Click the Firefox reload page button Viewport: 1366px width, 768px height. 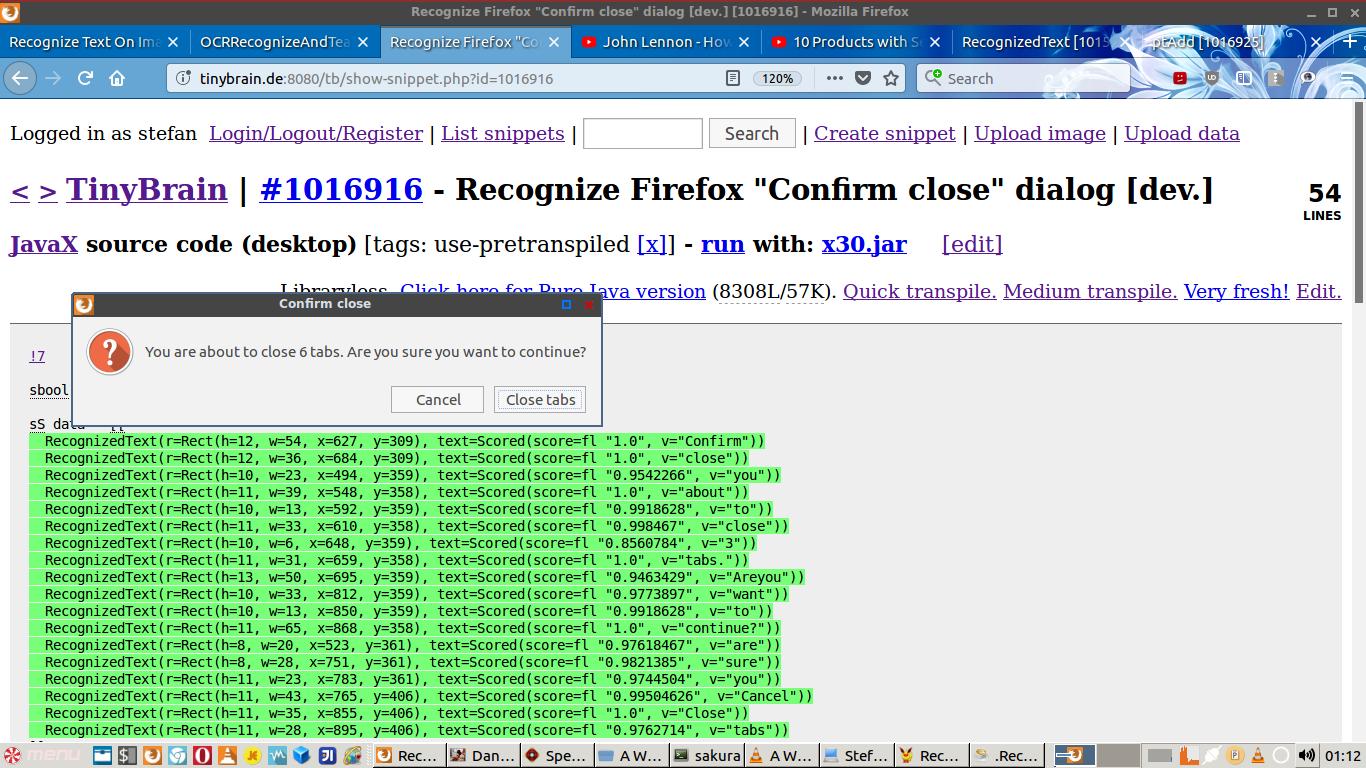pyautogui.click(x=85, y=78)
